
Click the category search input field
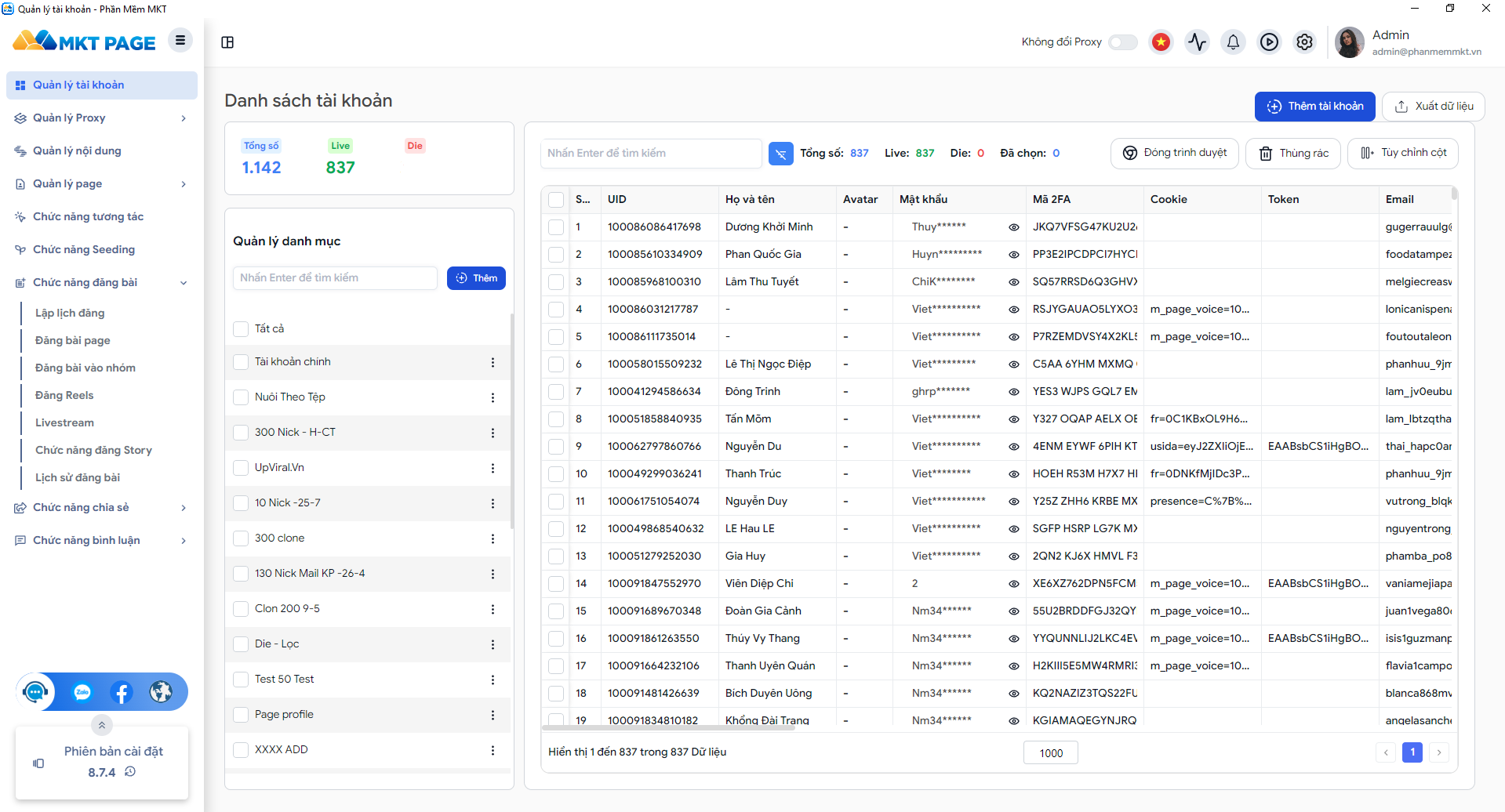click(335, 278)
